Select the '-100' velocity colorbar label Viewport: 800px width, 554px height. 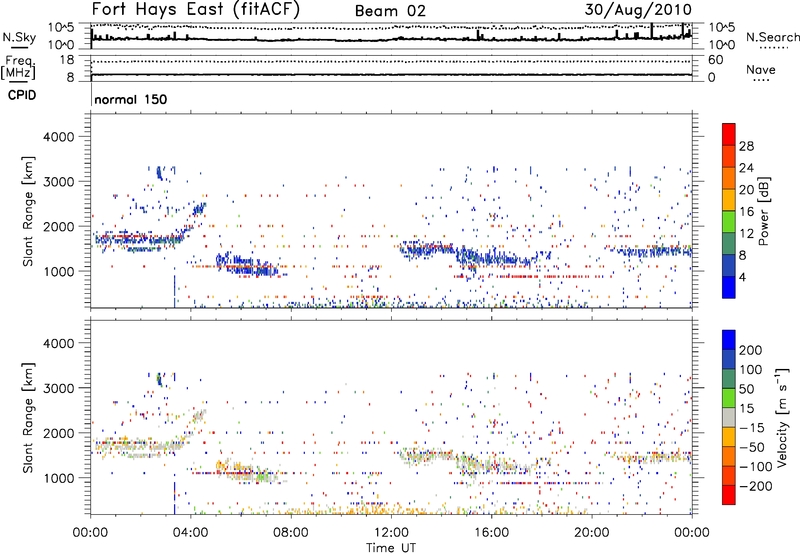[x=755, y=467]
